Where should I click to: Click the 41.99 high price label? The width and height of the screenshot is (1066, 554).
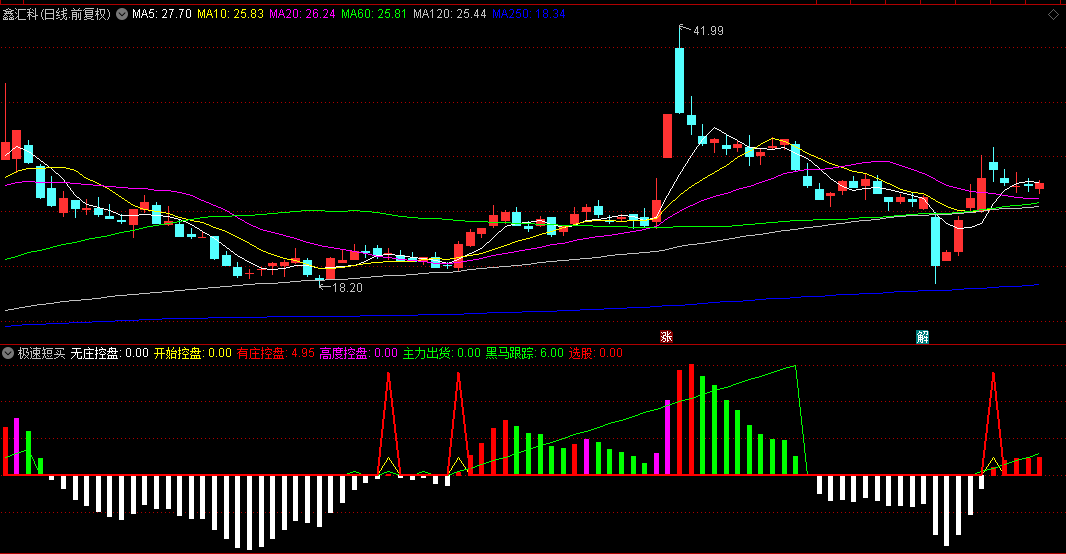(x=708, y=31)
